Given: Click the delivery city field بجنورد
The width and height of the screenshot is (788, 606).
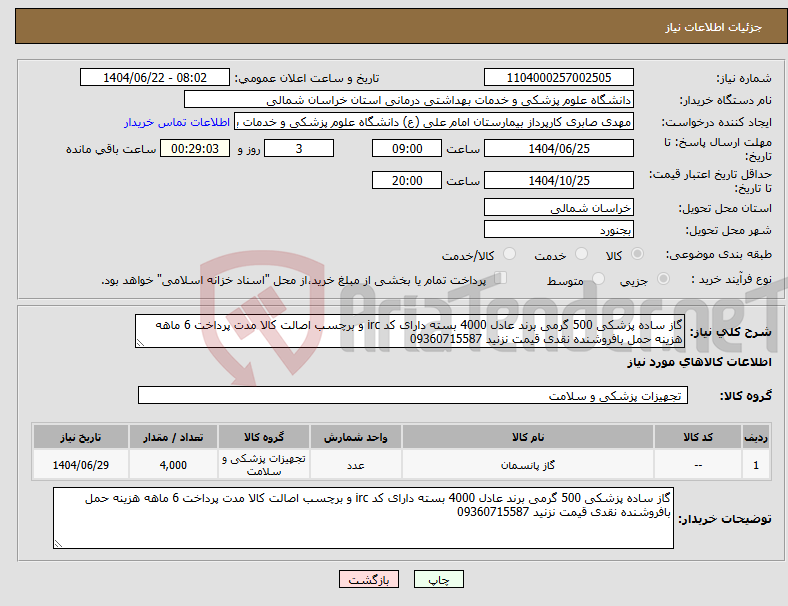Looking at the screenshot, I should click(x=559, y=229).
